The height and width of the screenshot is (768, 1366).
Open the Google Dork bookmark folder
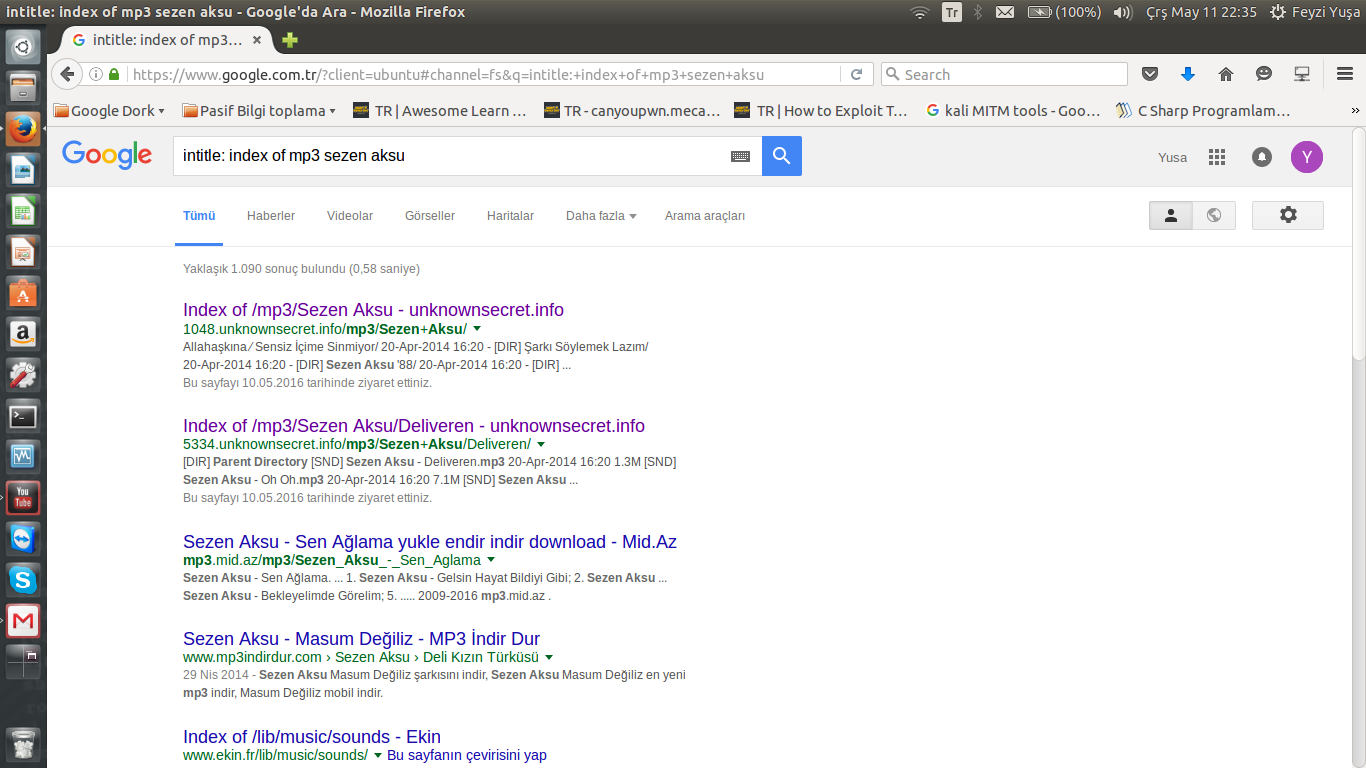click(110, 111)
